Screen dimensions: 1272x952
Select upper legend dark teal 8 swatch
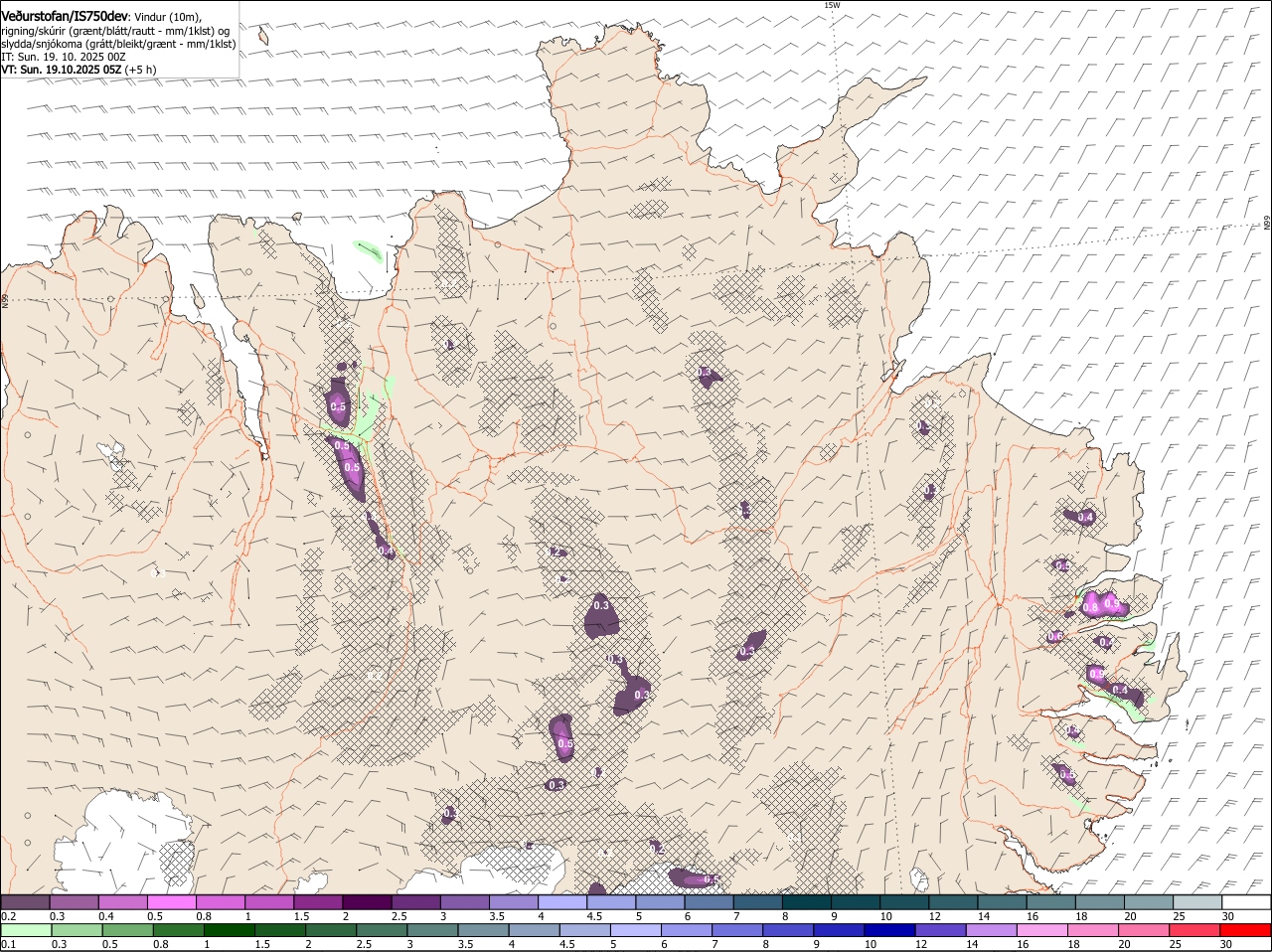click(807, 901)
